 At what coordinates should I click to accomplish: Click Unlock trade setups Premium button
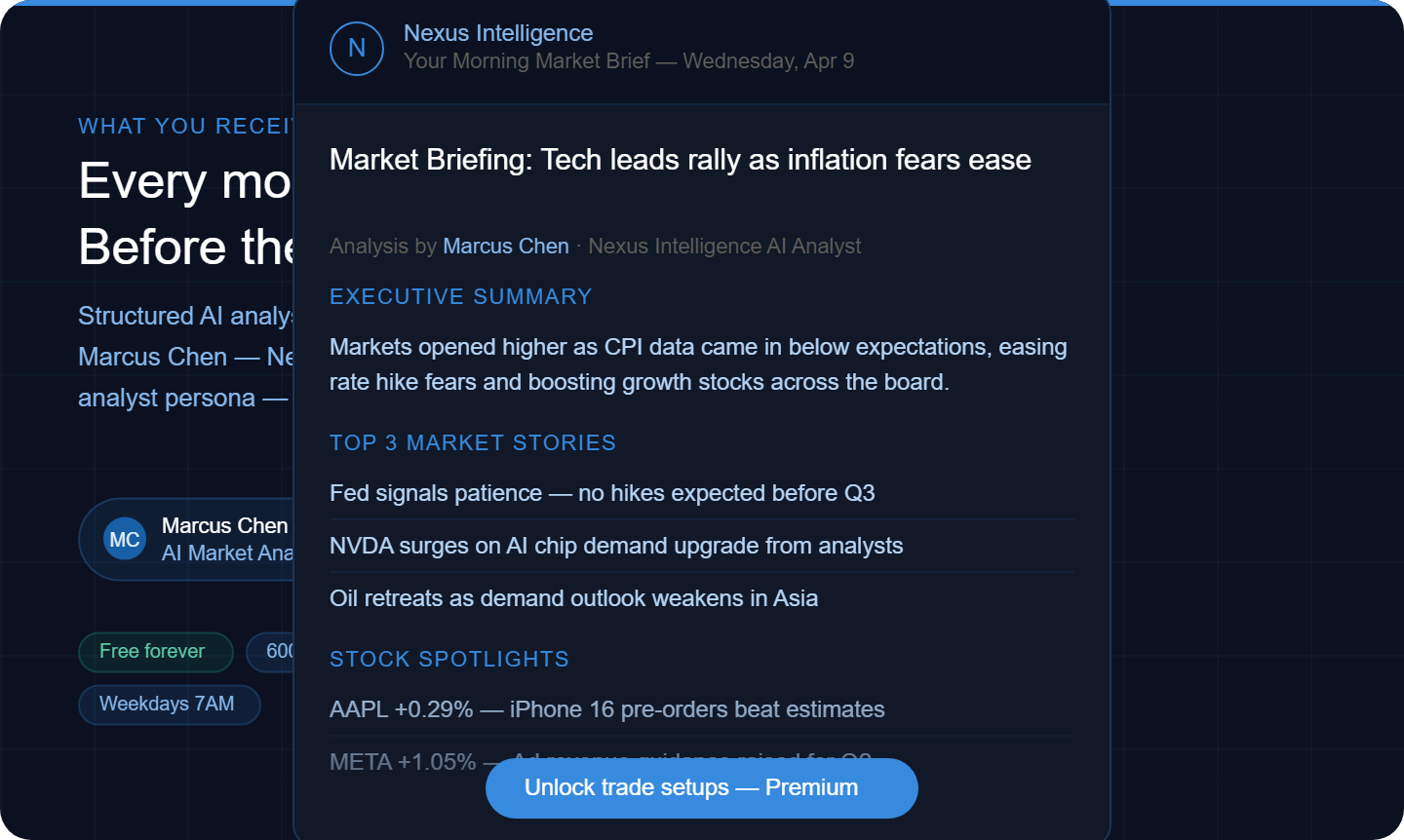702,787
